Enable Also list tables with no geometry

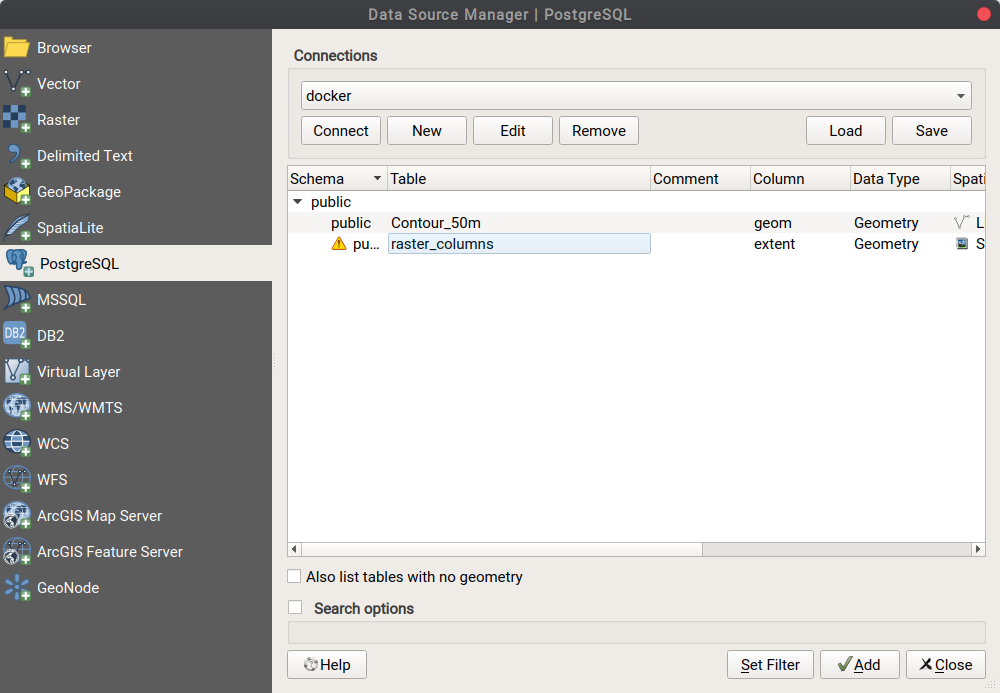[295, 576]
